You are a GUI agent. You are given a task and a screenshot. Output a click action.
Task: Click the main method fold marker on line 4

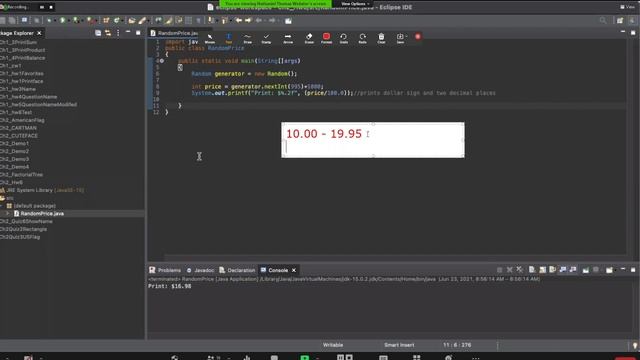(162, 61)
